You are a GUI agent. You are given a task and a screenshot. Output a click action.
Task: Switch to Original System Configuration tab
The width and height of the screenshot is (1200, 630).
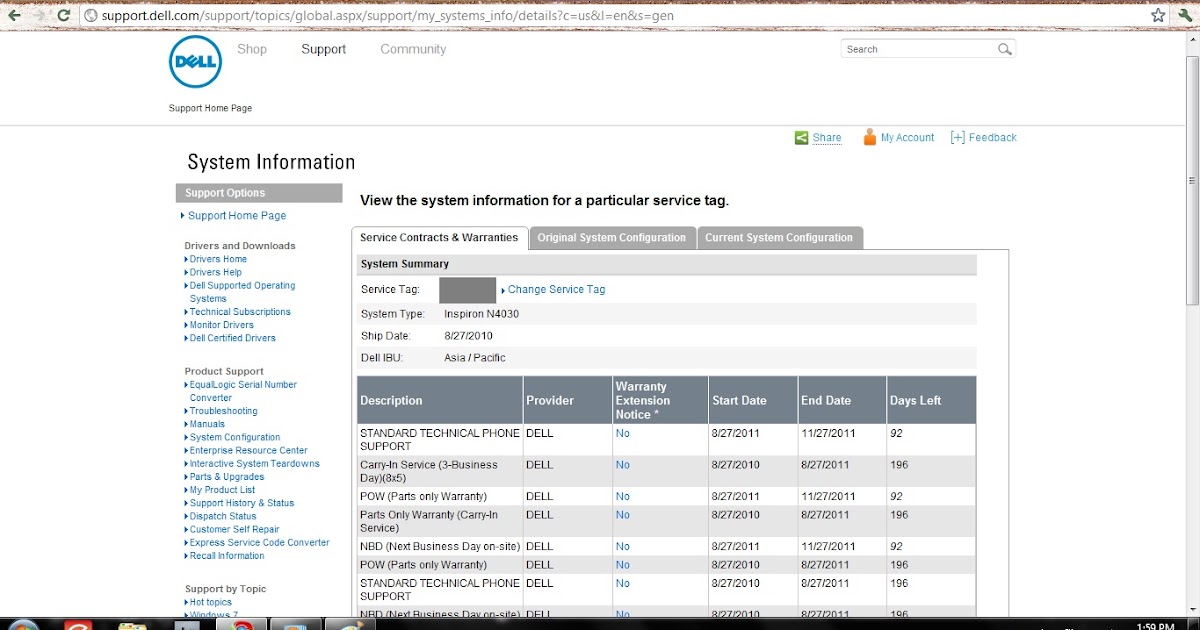(612, 238)
